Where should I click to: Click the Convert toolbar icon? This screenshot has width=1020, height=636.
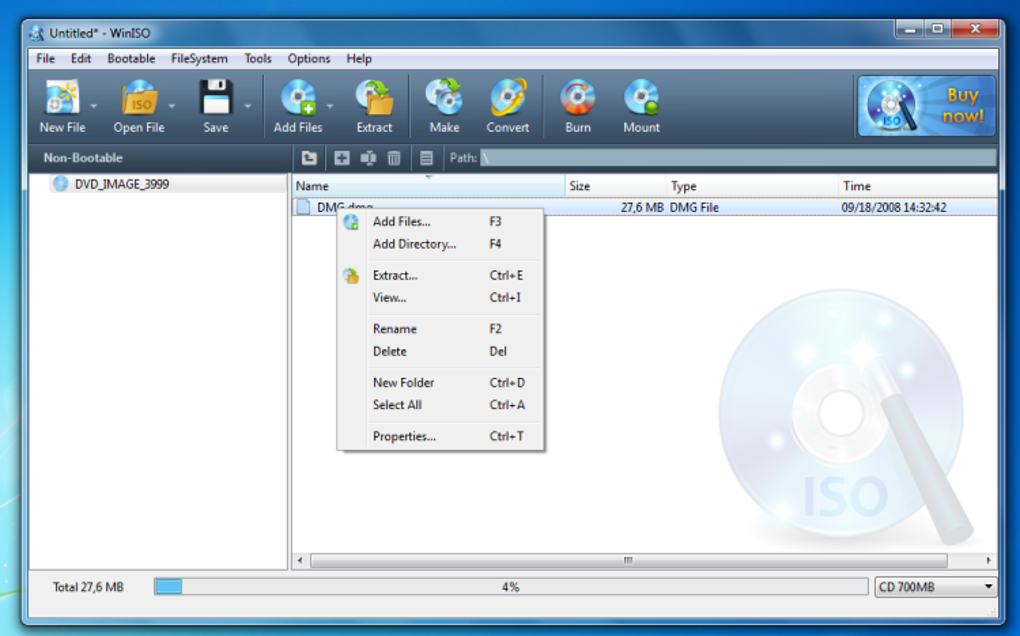pyautogui.click(x=508, y=98)
